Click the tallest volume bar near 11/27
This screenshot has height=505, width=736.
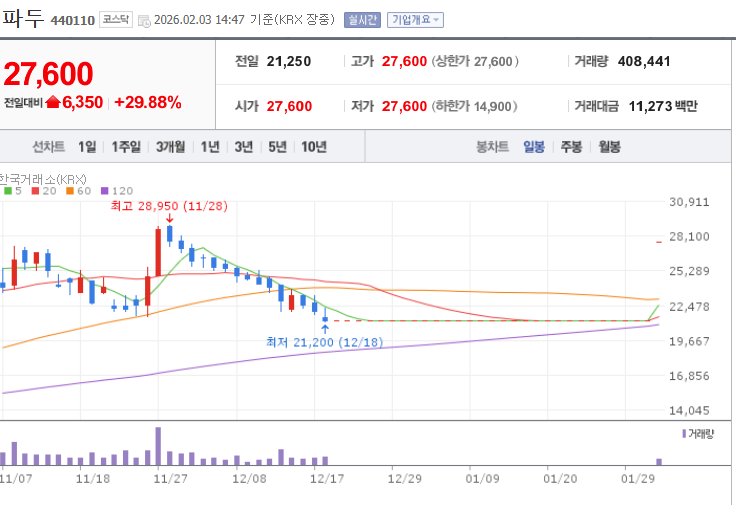point(158,446)
